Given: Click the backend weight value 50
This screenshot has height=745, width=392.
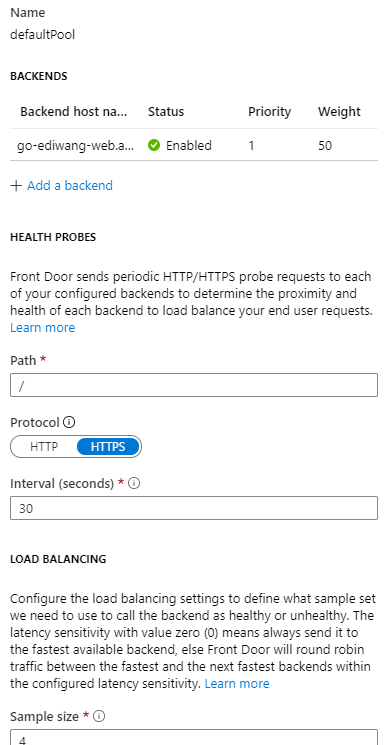Looking at the screenshot, I should click(325, 145).
